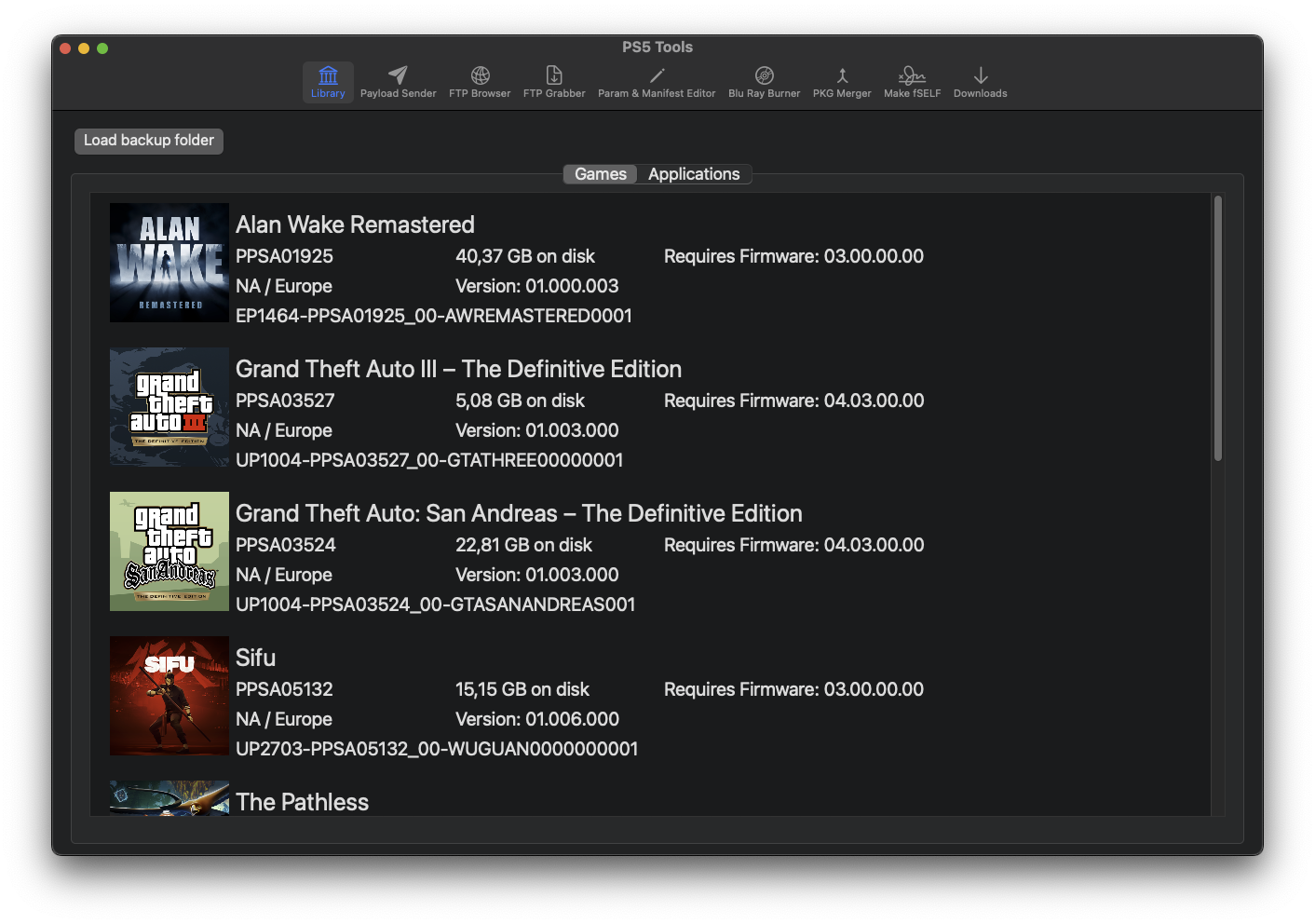Click the Grand Theft Auto: San Andreas title
The image size is (1315, 924).
[x=519, y=513]
